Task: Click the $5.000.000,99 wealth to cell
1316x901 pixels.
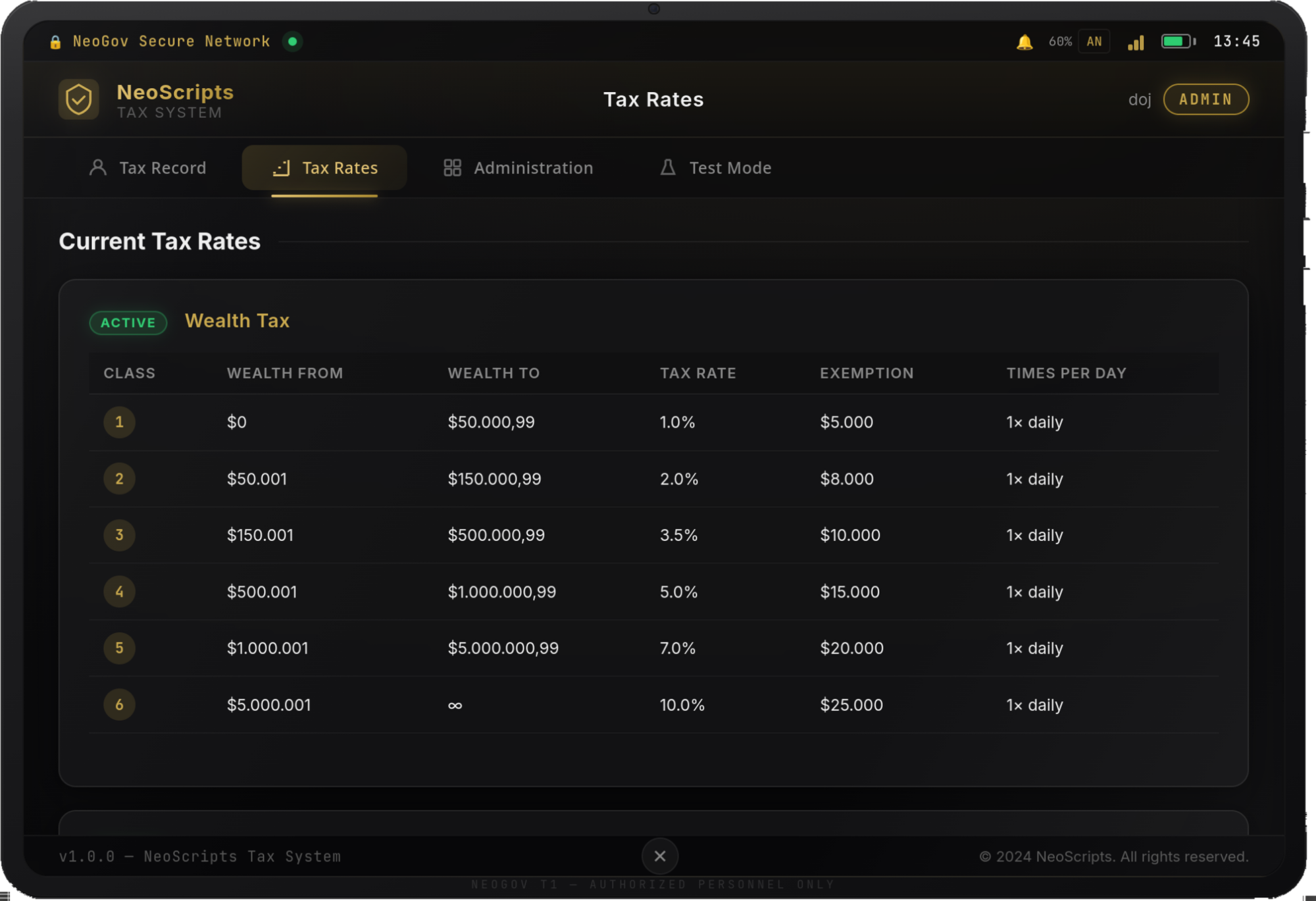Action: tap(503, 648)
